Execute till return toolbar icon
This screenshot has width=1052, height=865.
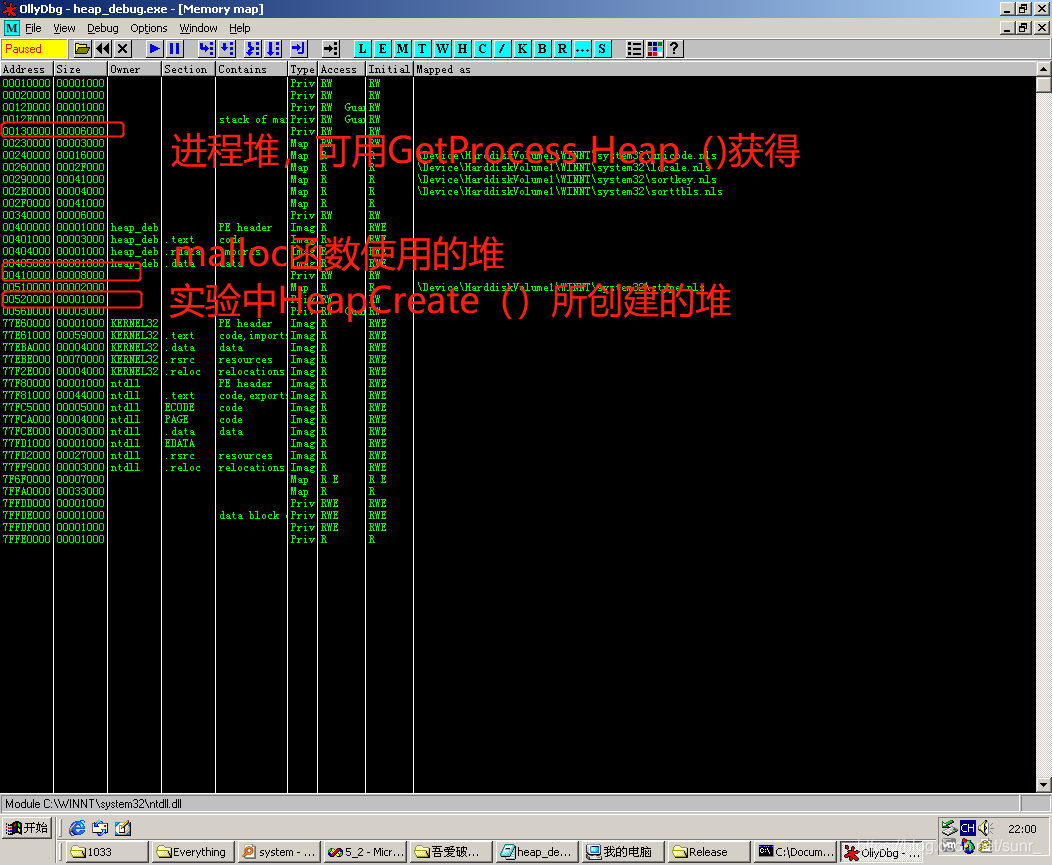point(298,49)
